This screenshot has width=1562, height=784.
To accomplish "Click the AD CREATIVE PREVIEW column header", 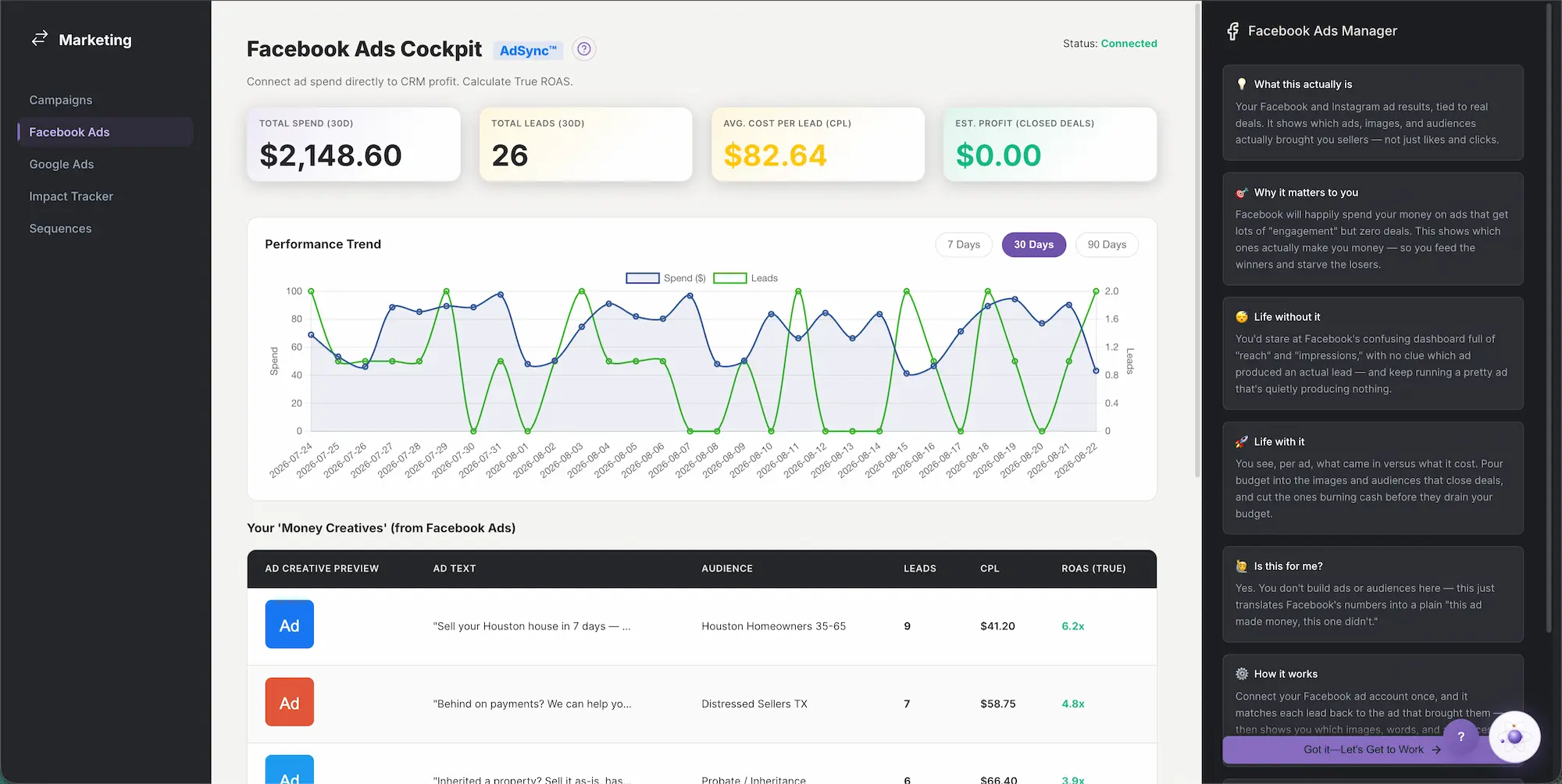I will [322, 568].
